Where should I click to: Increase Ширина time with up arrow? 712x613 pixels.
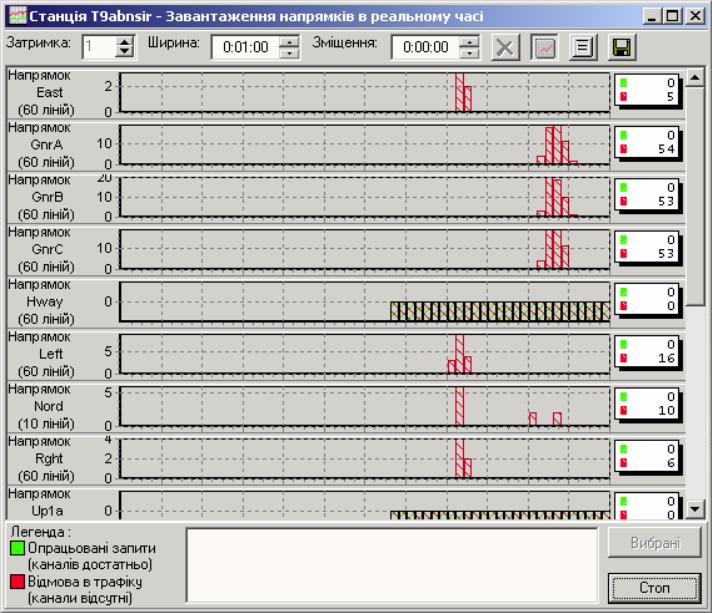(289, 42)
